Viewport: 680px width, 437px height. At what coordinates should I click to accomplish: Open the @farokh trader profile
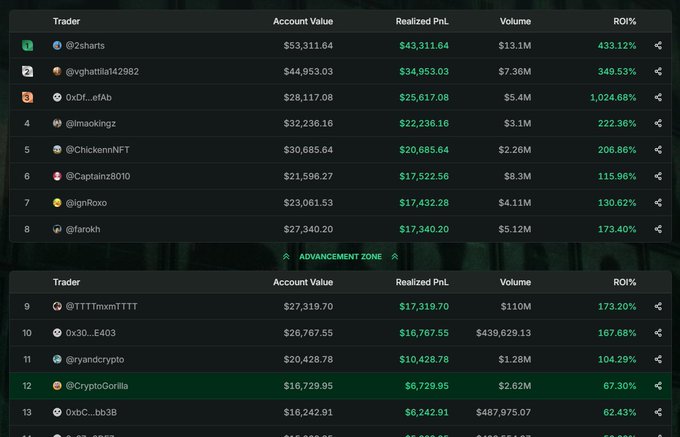pyautogui.click(x=83, y=229)
